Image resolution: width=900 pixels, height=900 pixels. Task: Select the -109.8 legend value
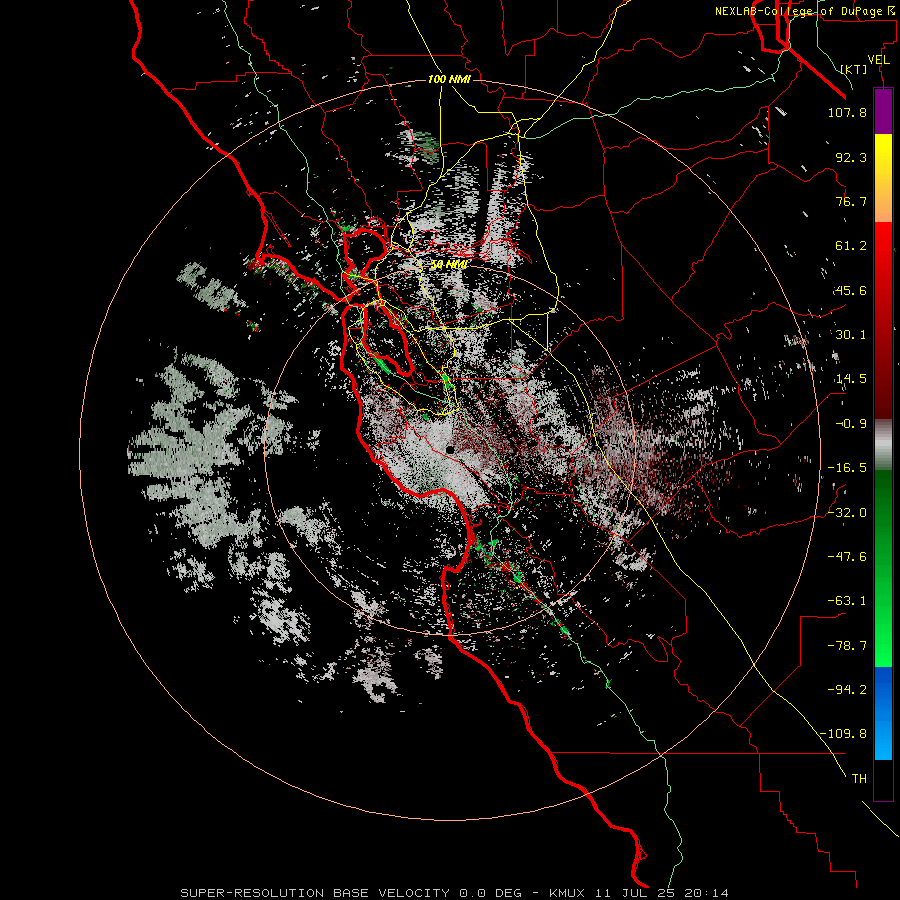(844, 734)
